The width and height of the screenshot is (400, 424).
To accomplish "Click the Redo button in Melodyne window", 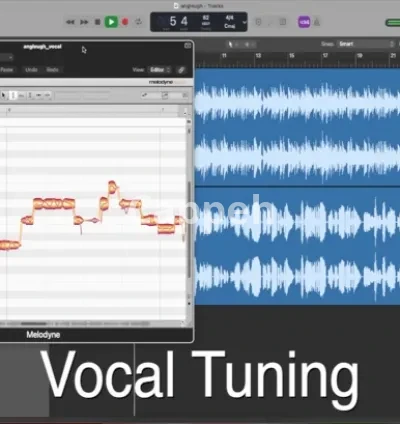I will [52, 70].
